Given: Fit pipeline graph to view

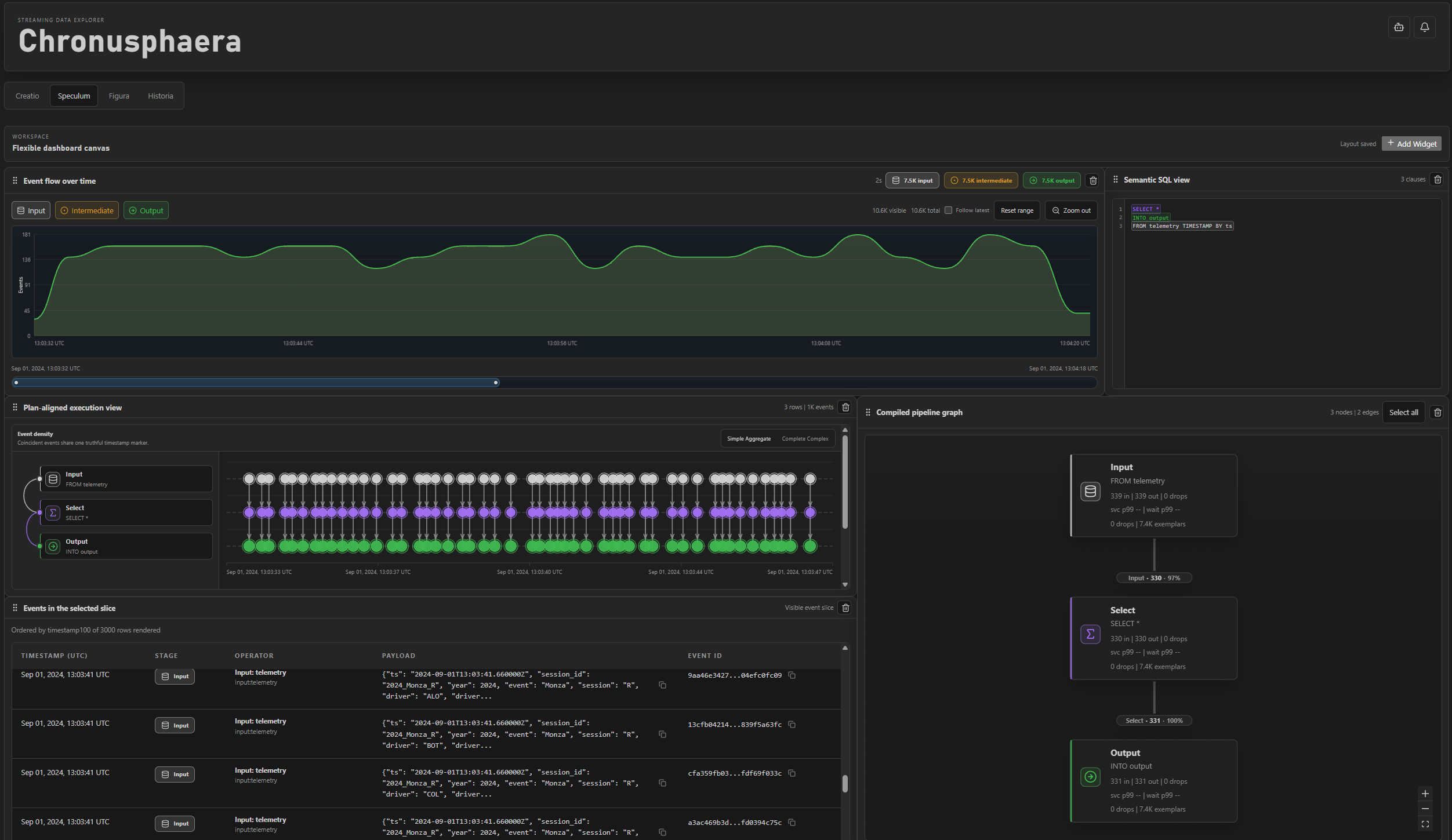Looking at the screenshot, I should [x=1425, y=824].
